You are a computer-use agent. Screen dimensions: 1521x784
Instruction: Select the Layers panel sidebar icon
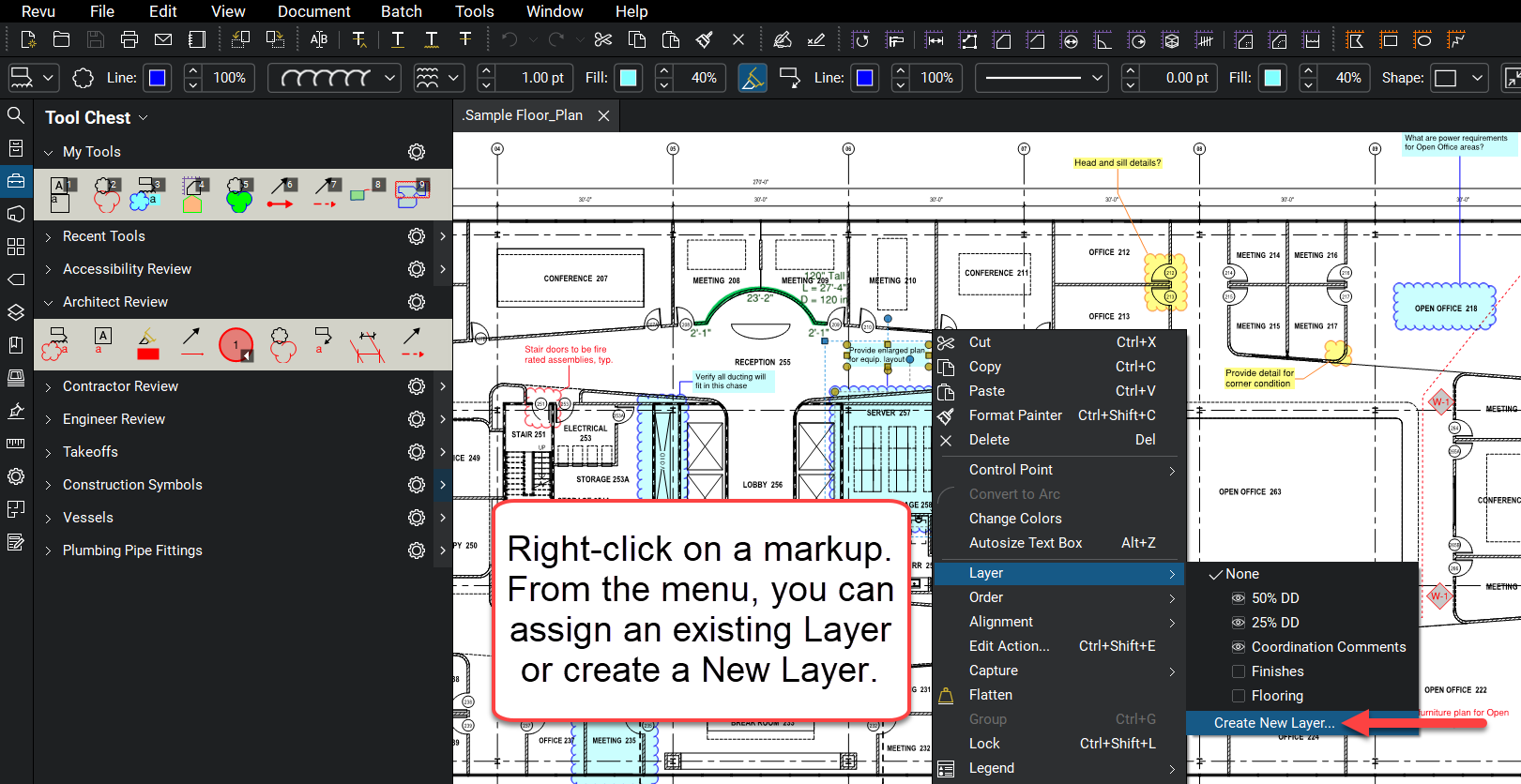coord(16,312)
